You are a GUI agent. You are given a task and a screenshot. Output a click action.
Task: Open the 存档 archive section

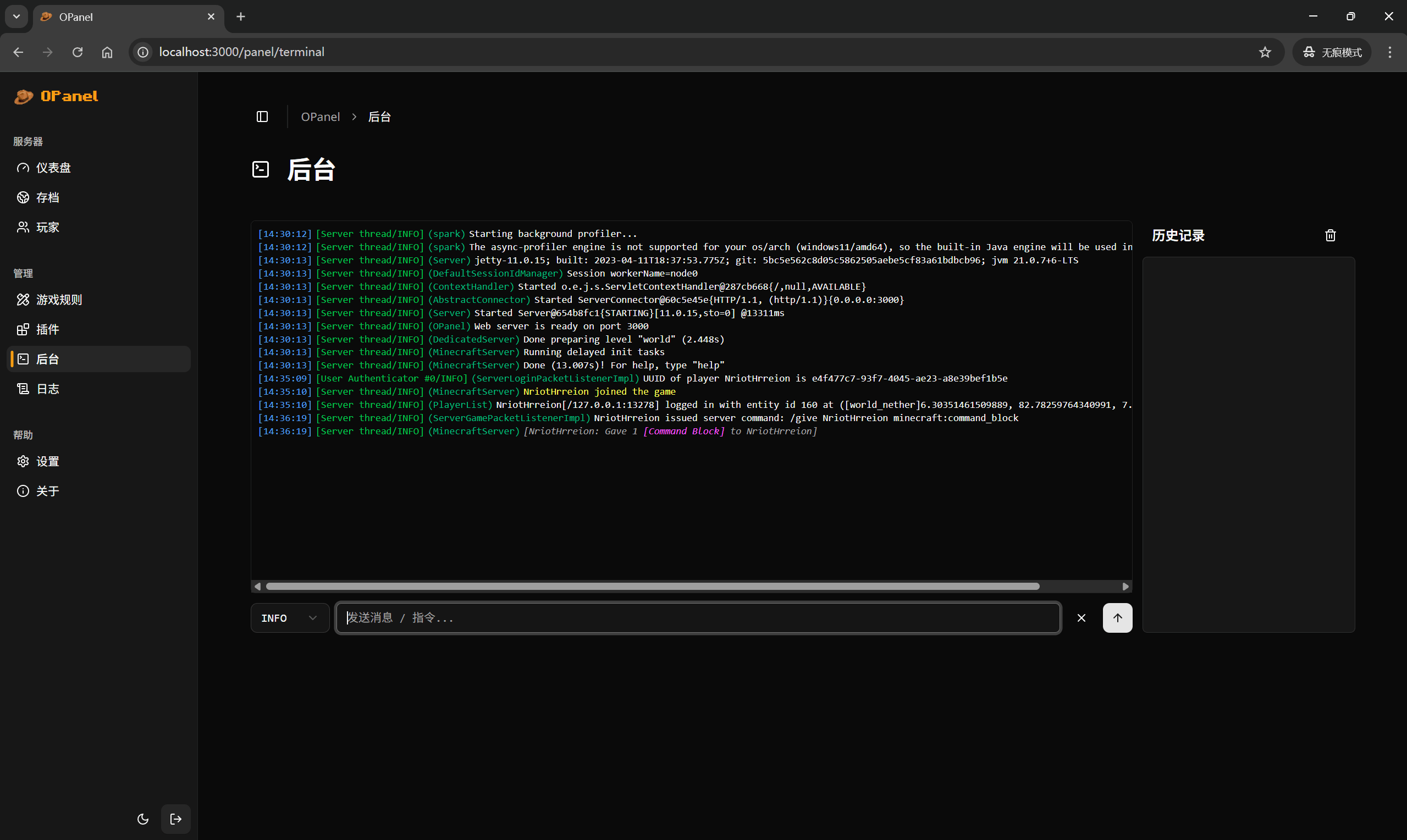point(47,197)
